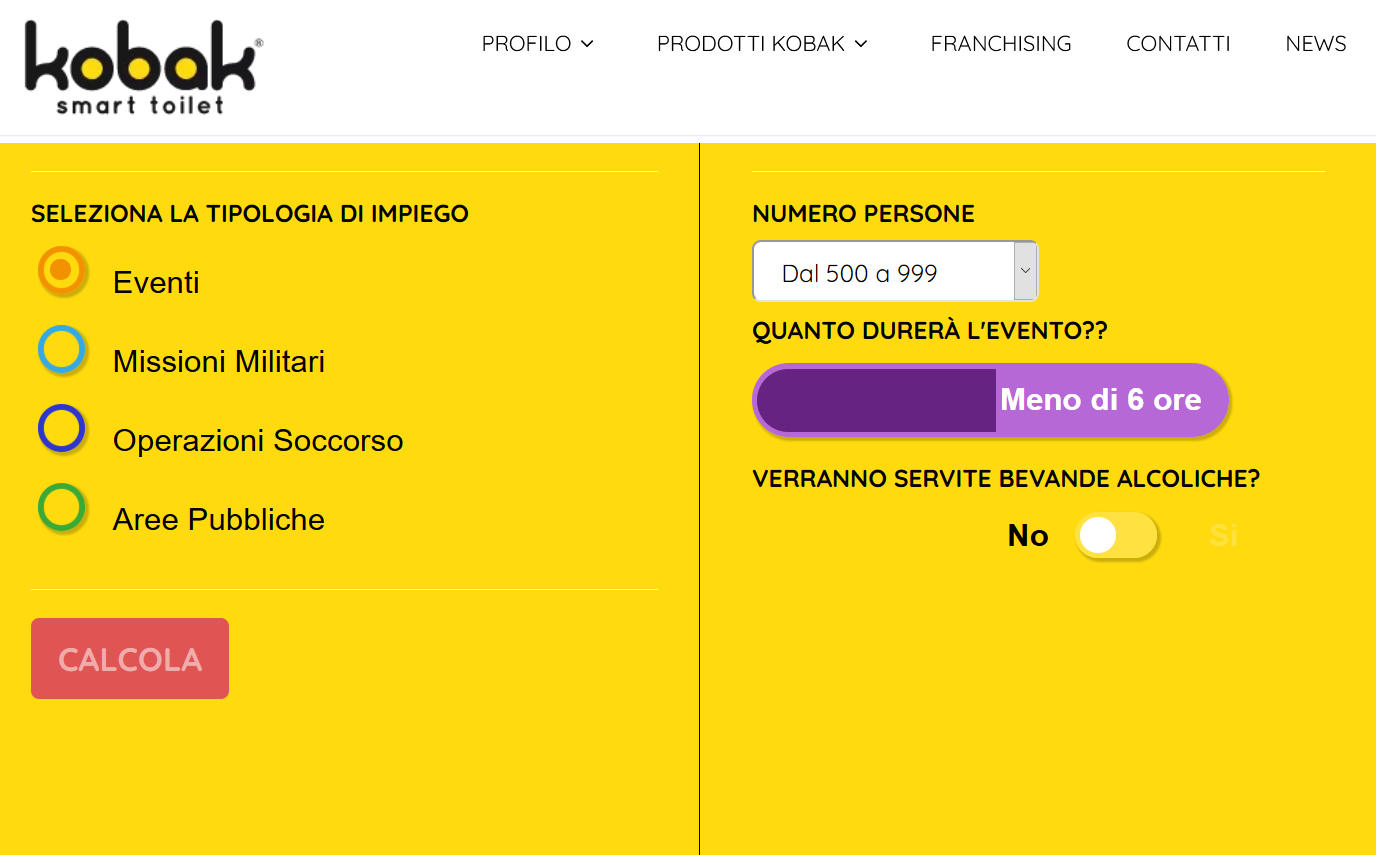
Task: Open the Franchising page
Action: (x=1001, y=44)
